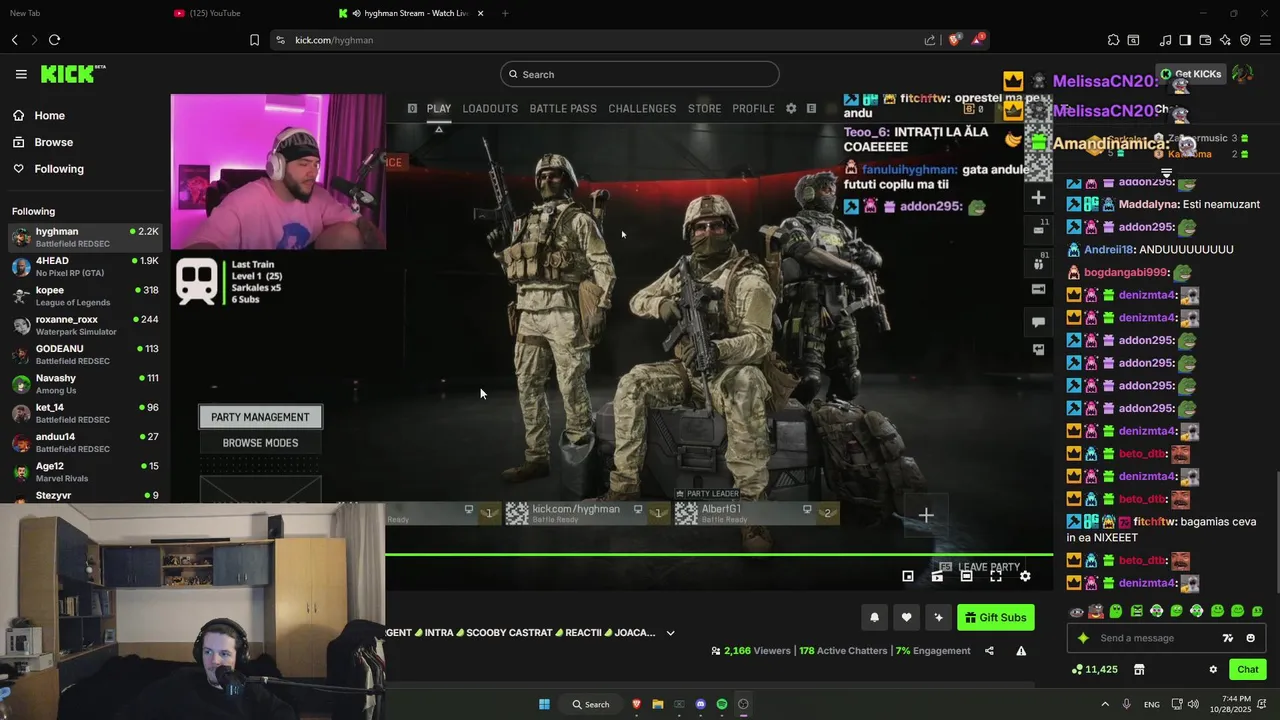
Task: Open a new browser tab with plus
Action: pos(505,13)
